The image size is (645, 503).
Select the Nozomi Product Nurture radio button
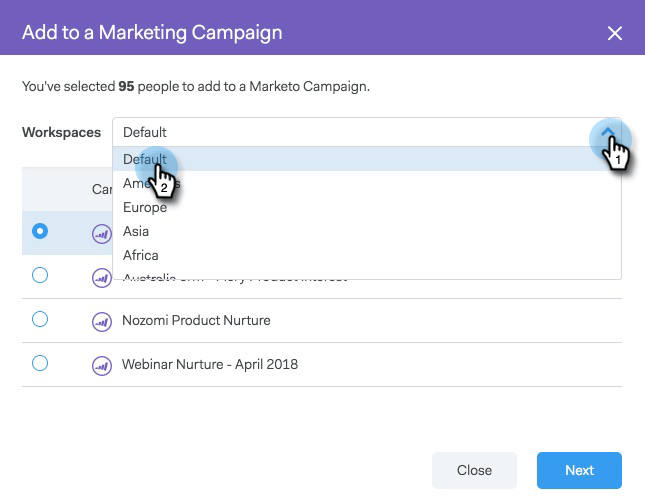pos(40,320)
